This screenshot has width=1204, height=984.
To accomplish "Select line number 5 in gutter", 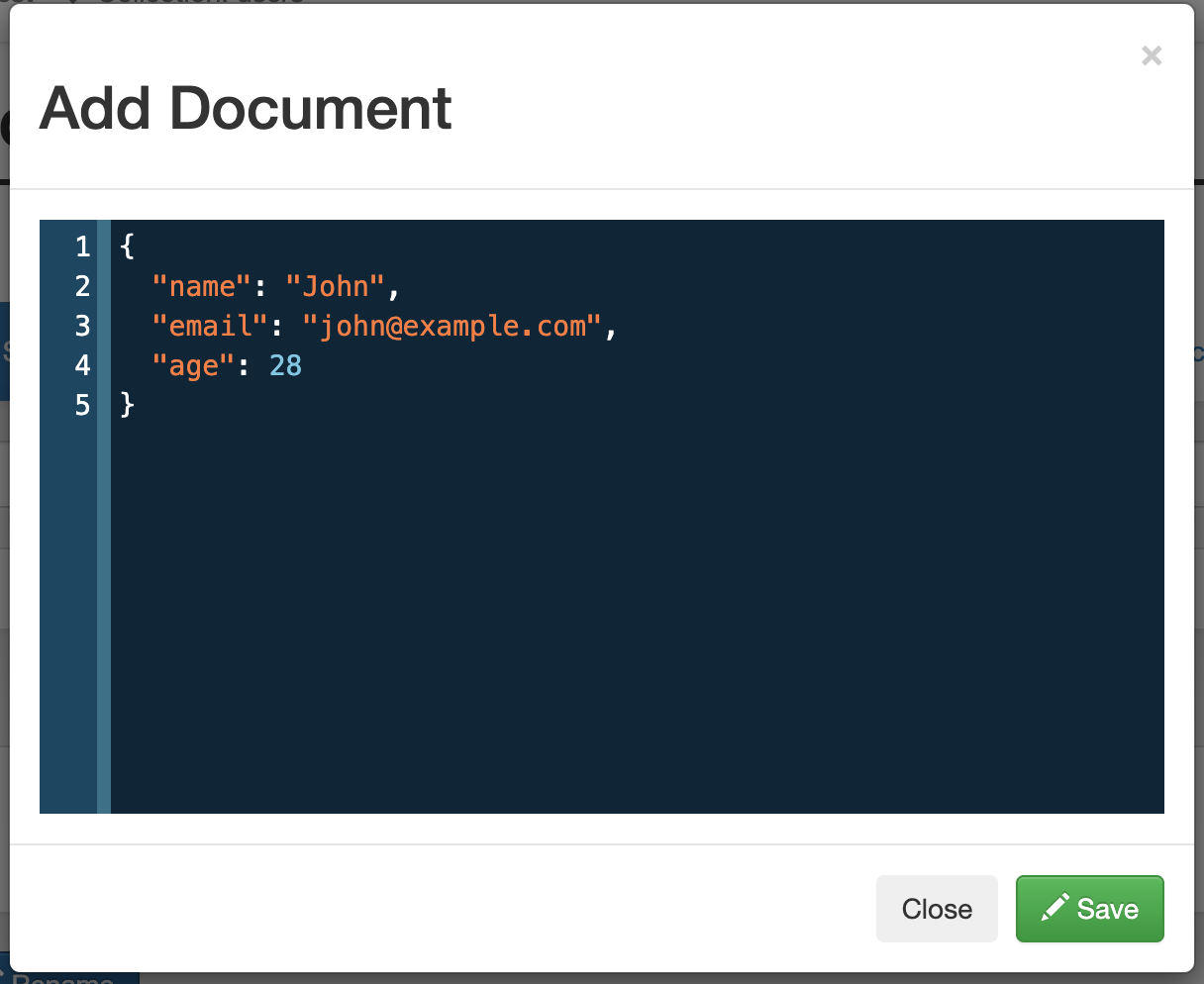I will click(82, 405).
